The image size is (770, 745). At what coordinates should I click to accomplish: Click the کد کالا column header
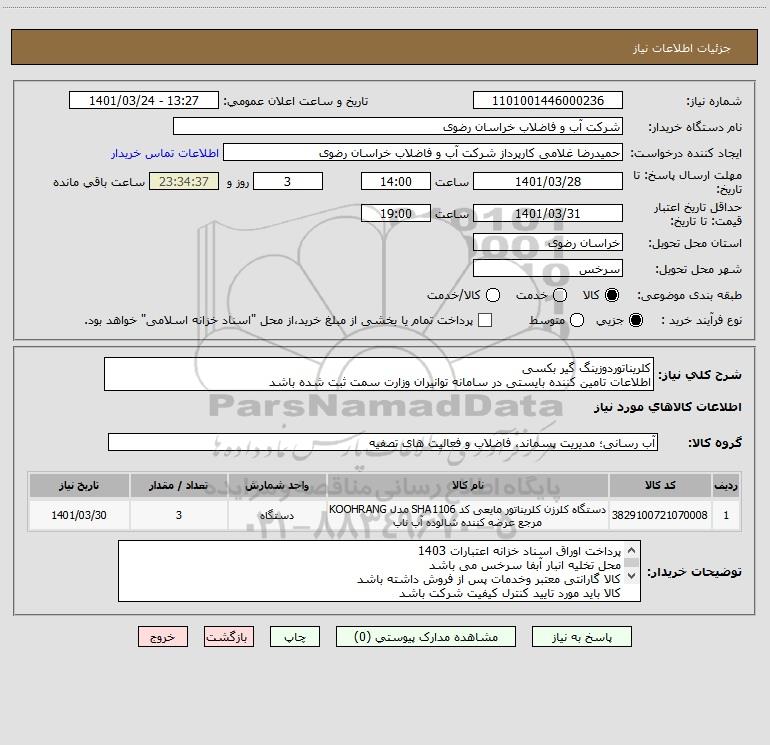click(x=660, y=485)
